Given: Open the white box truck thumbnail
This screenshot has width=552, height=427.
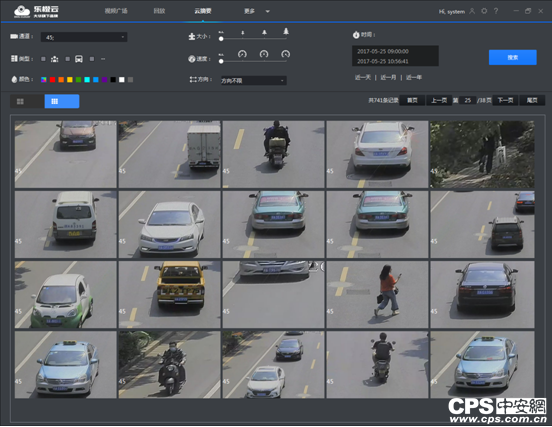Looking at the screenshot, I should click(169, 154).
